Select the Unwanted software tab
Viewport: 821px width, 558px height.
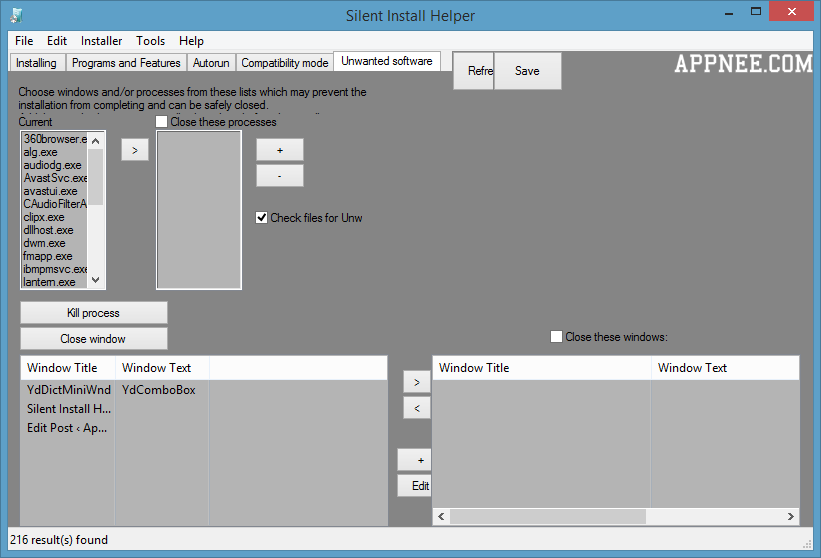(x=387, y=61)
